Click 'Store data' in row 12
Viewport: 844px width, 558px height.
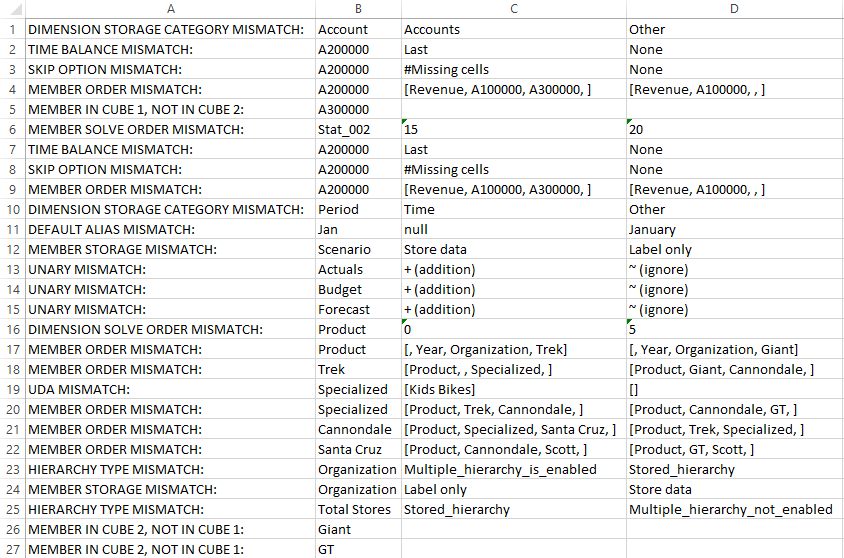point(514,250)
